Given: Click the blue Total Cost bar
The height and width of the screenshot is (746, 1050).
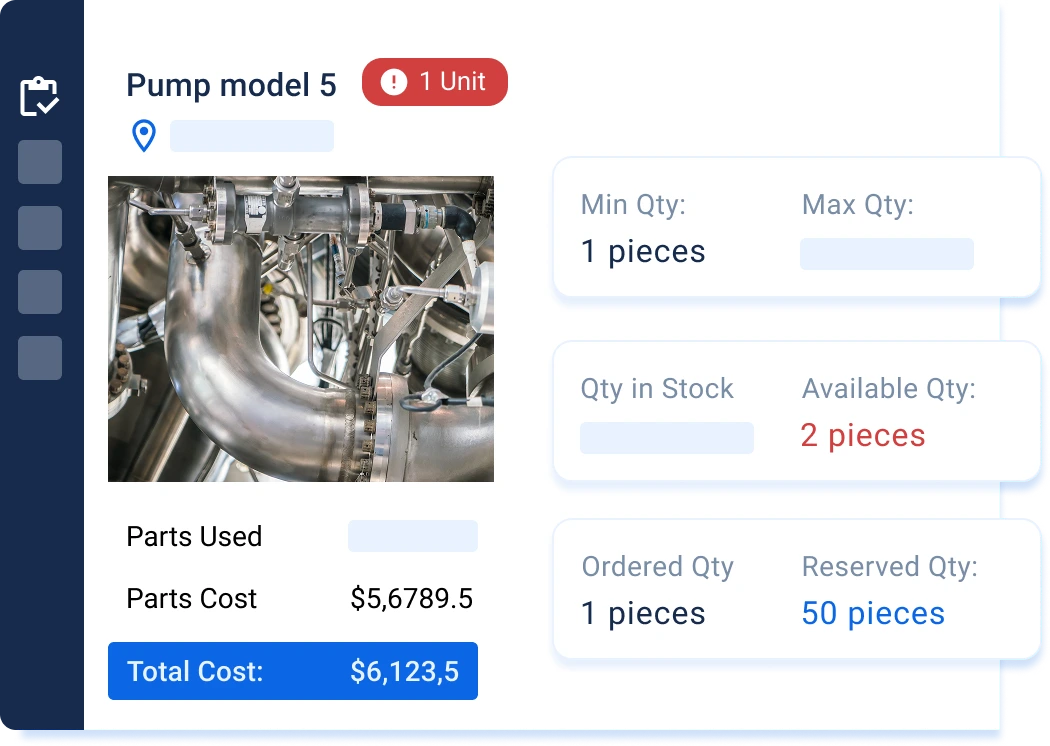Looking at the screenshot, I should click(293, 671).
